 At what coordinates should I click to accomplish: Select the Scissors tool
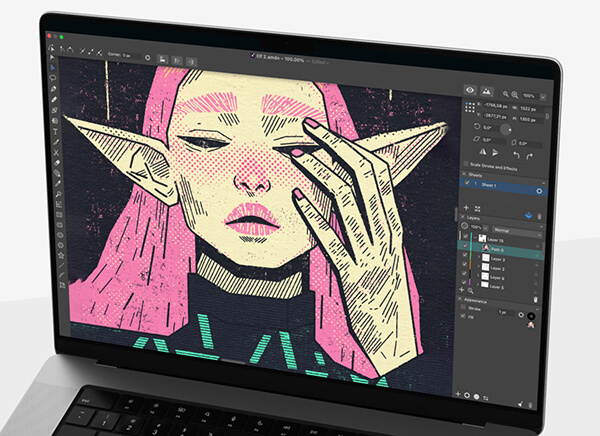56,152
